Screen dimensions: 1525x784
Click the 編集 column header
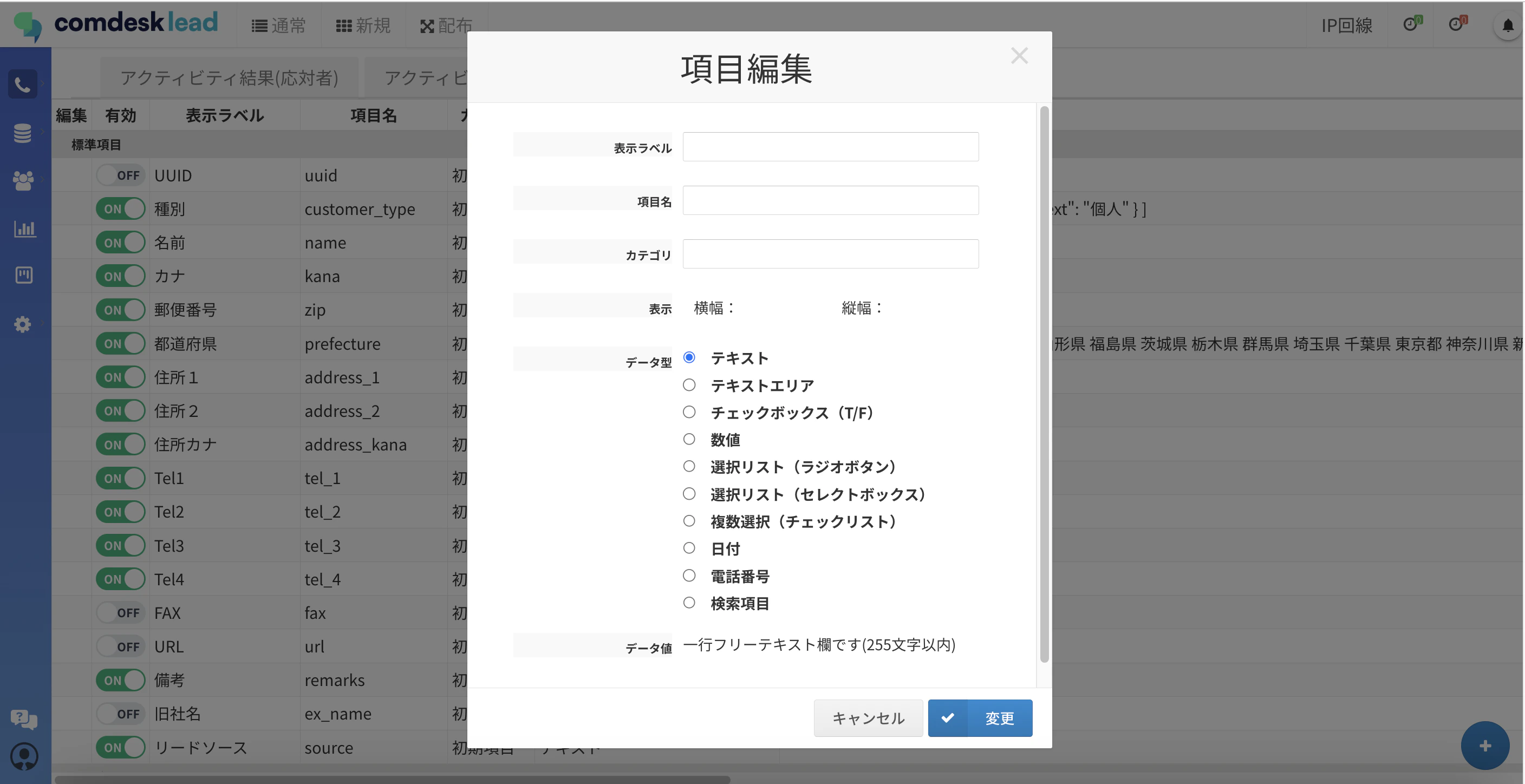(71, 115)
